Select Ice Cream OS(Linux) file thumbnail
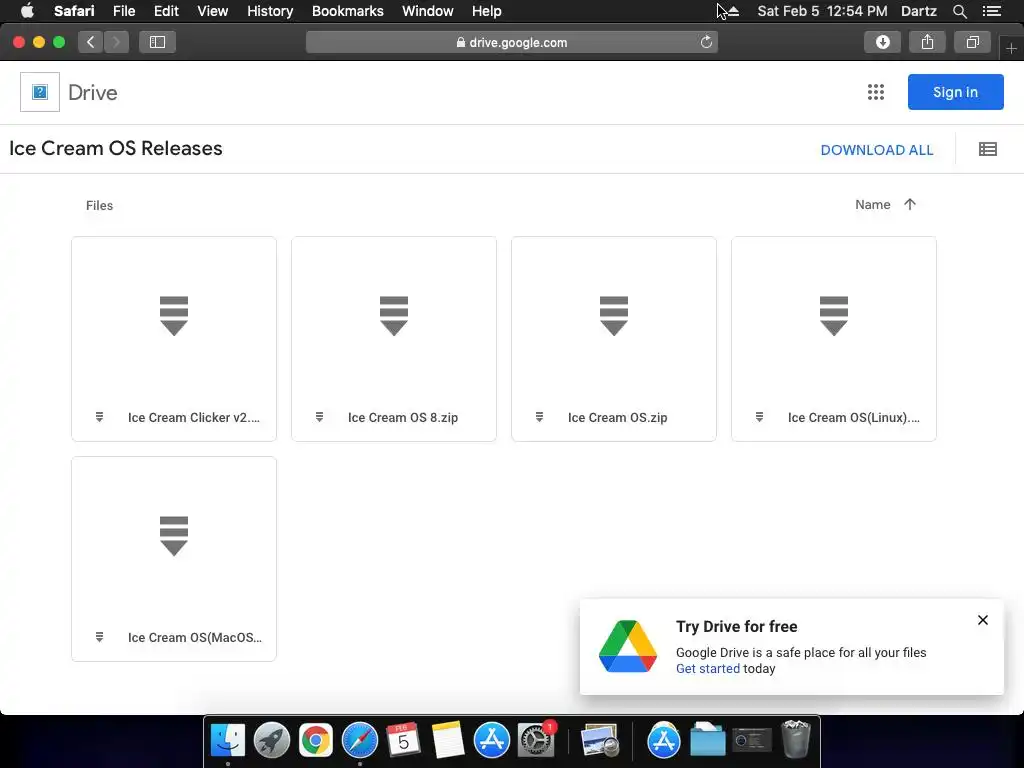1024x768 pixels. (x=834, y=316)
